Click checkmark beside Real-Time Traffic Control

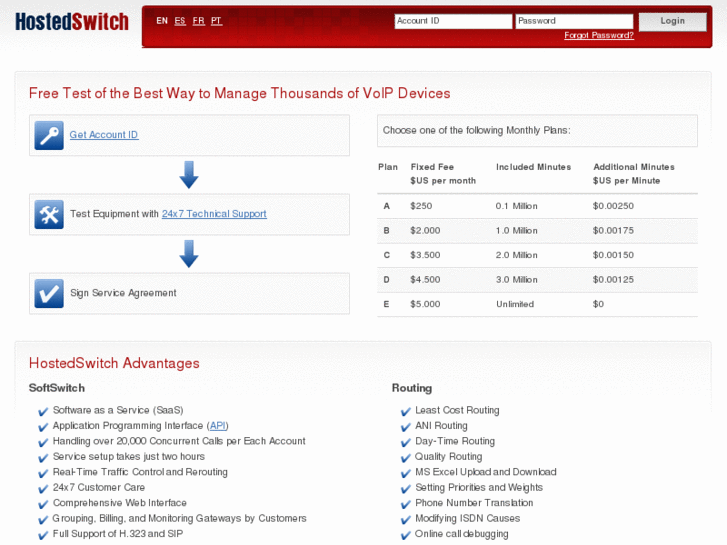pyautogui.click(x=43, y=473)
